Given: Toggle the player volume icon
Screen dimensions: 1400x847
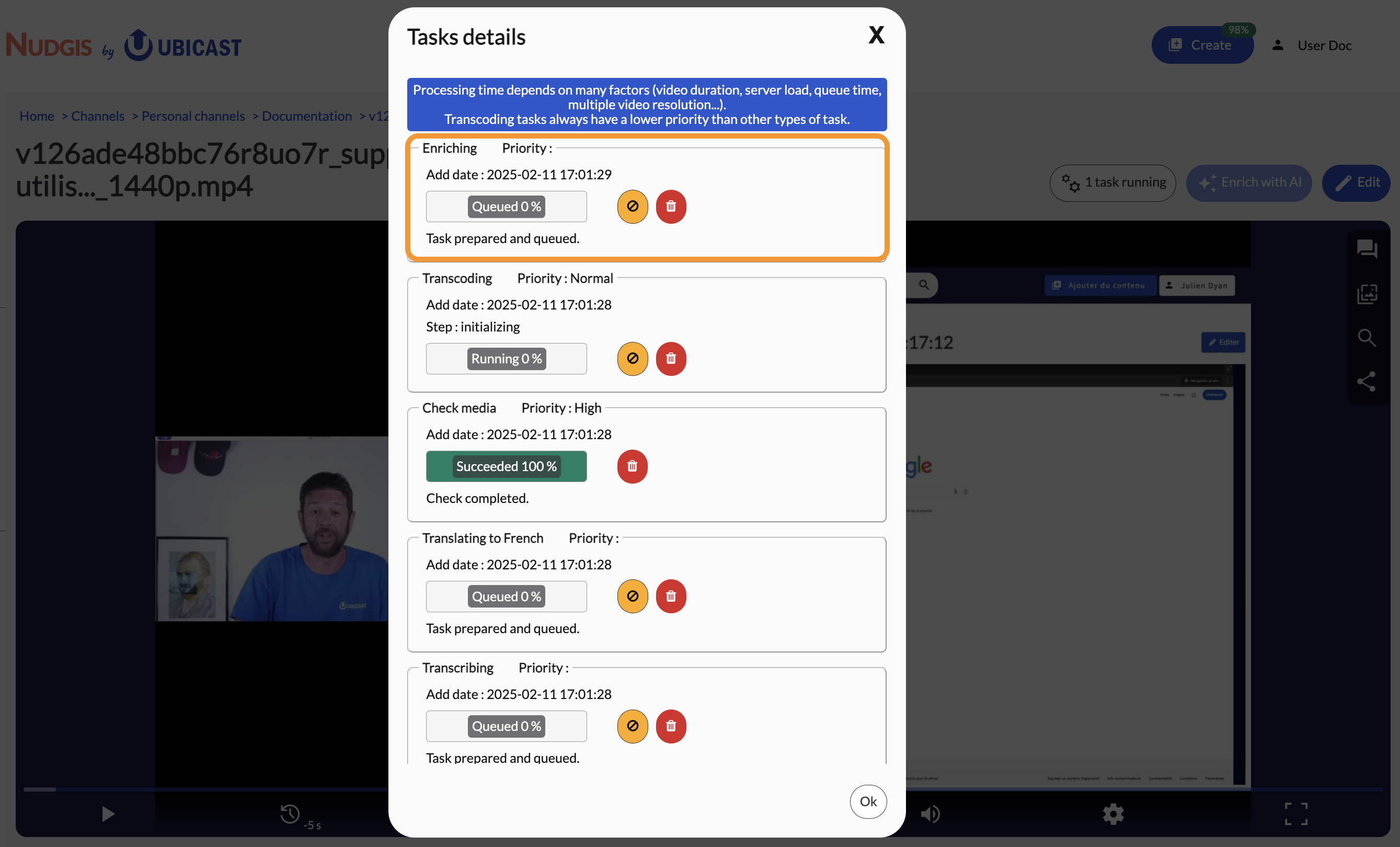Looking at the screenshot, I should [x=930, y=814].
